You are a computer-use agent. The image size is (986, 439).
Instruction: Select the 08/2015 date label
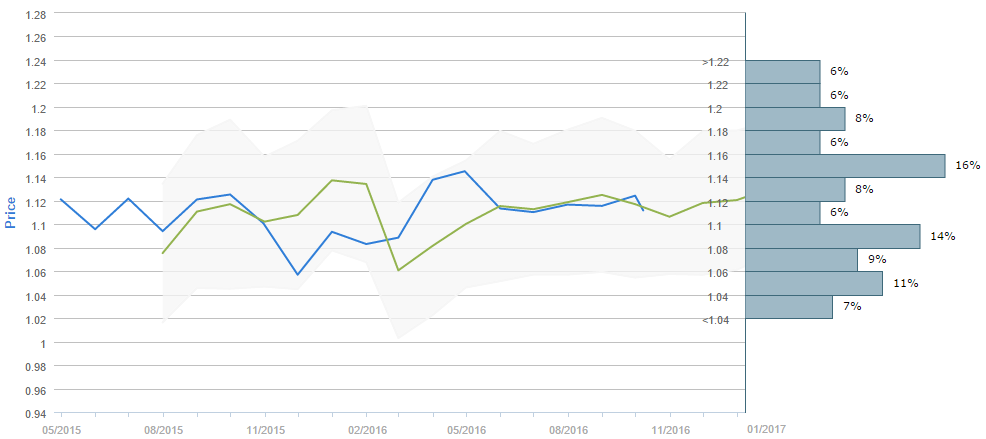(163, 429)
